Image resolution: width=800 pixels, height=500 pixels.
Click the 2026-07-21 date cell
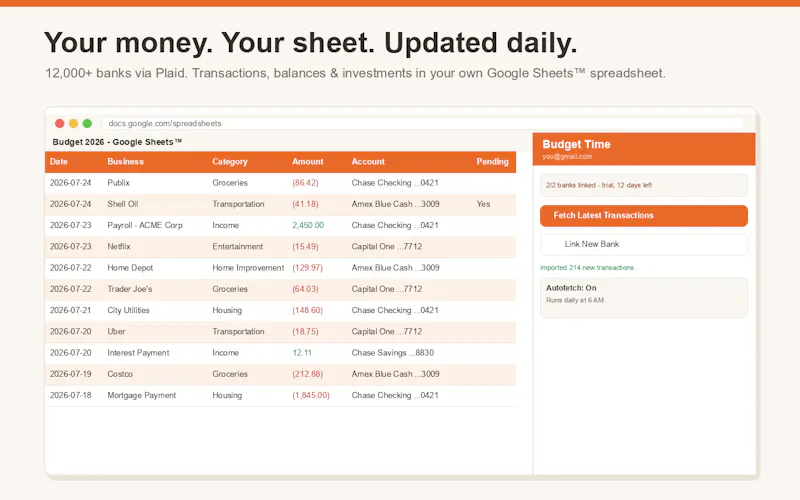pos(70,310)
